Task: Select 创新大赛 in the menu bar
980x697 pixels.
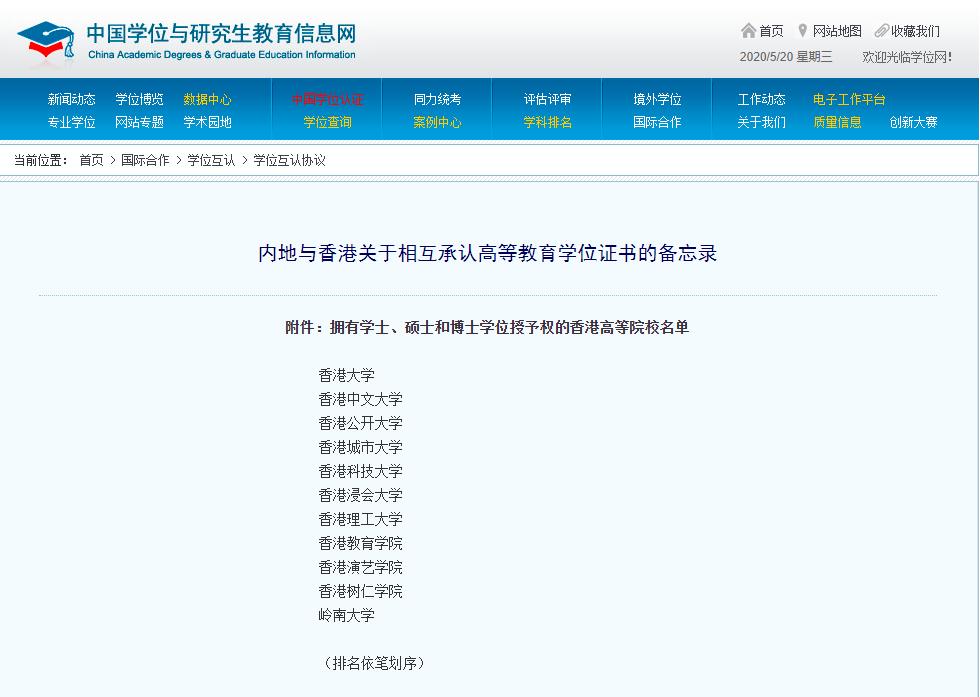Action: point(913,121)
